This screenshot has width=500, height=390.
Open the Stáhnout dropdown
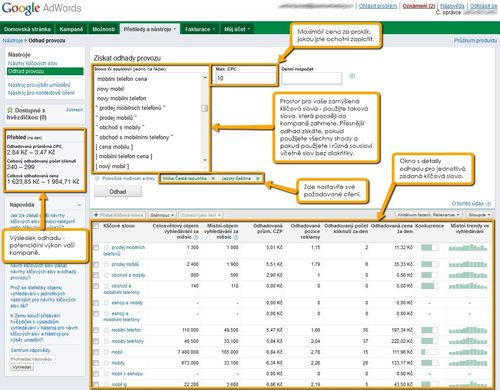(162, 215)
